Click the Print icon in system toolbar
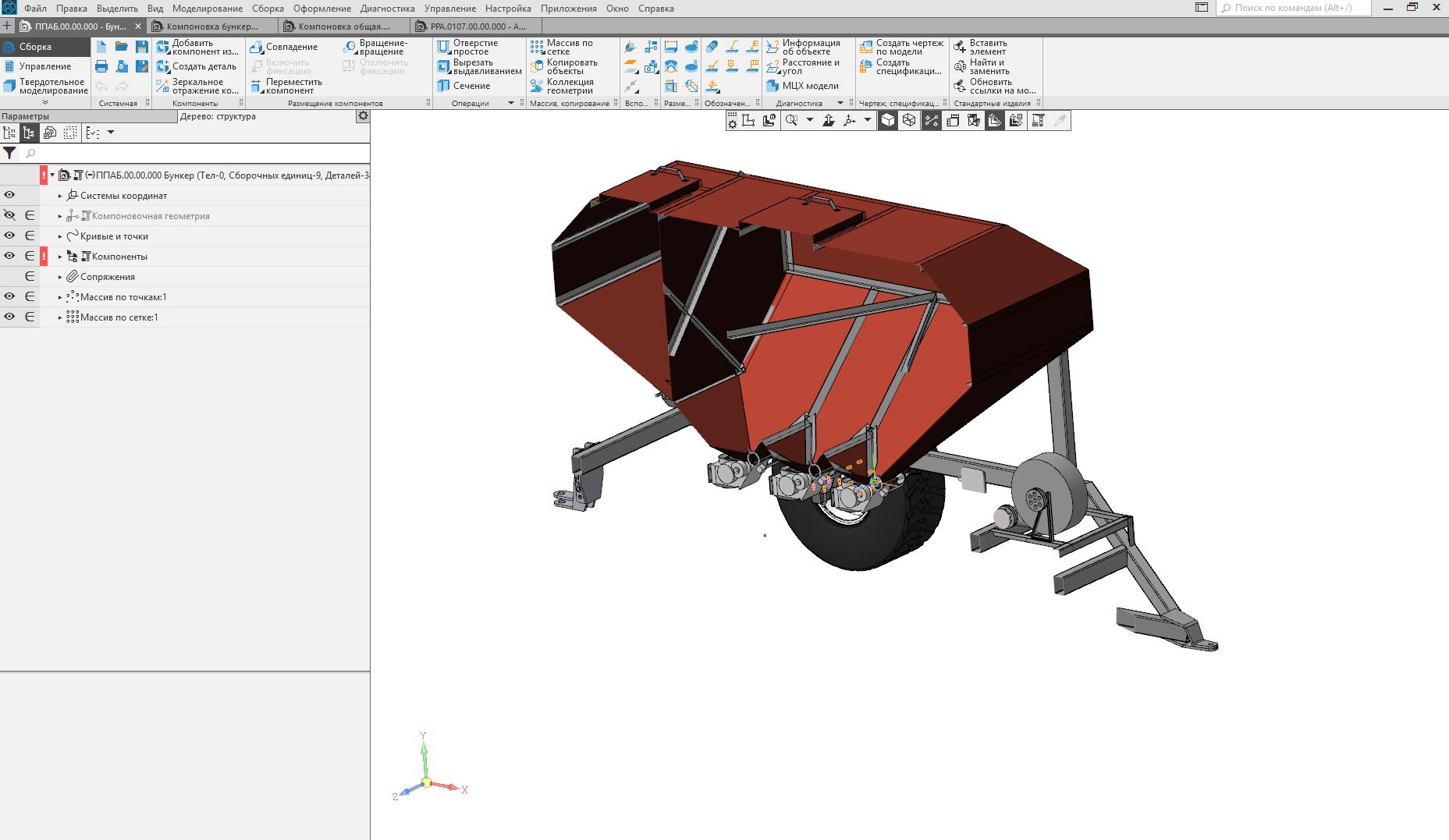The height and width of the screenshot is (840, 1449). click(x=101, y=67)
